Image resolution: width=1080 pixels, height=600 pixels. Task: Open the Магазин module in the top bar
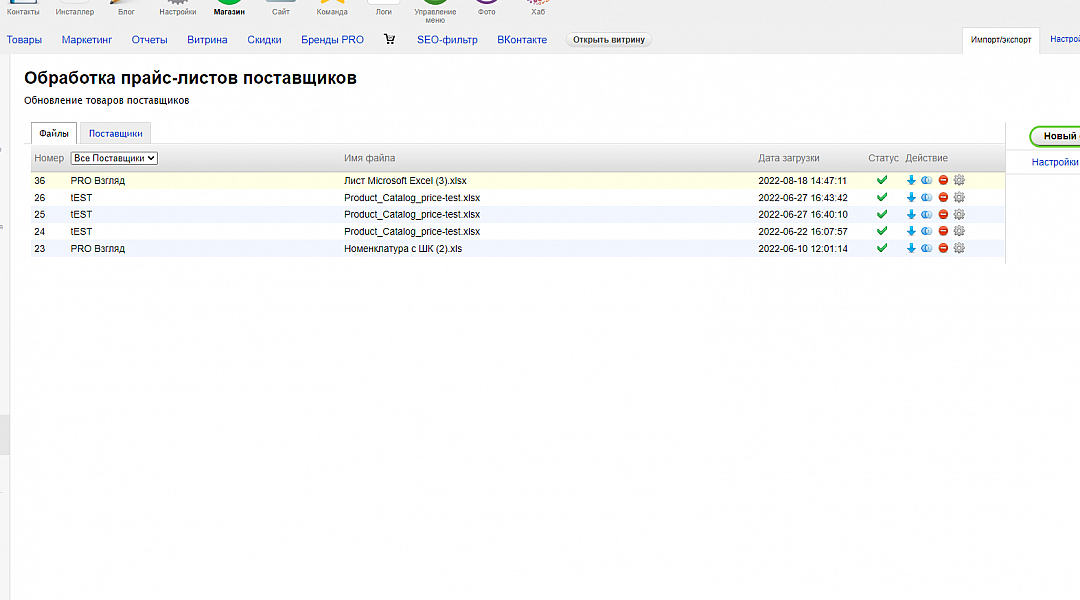tap(229, 8)
